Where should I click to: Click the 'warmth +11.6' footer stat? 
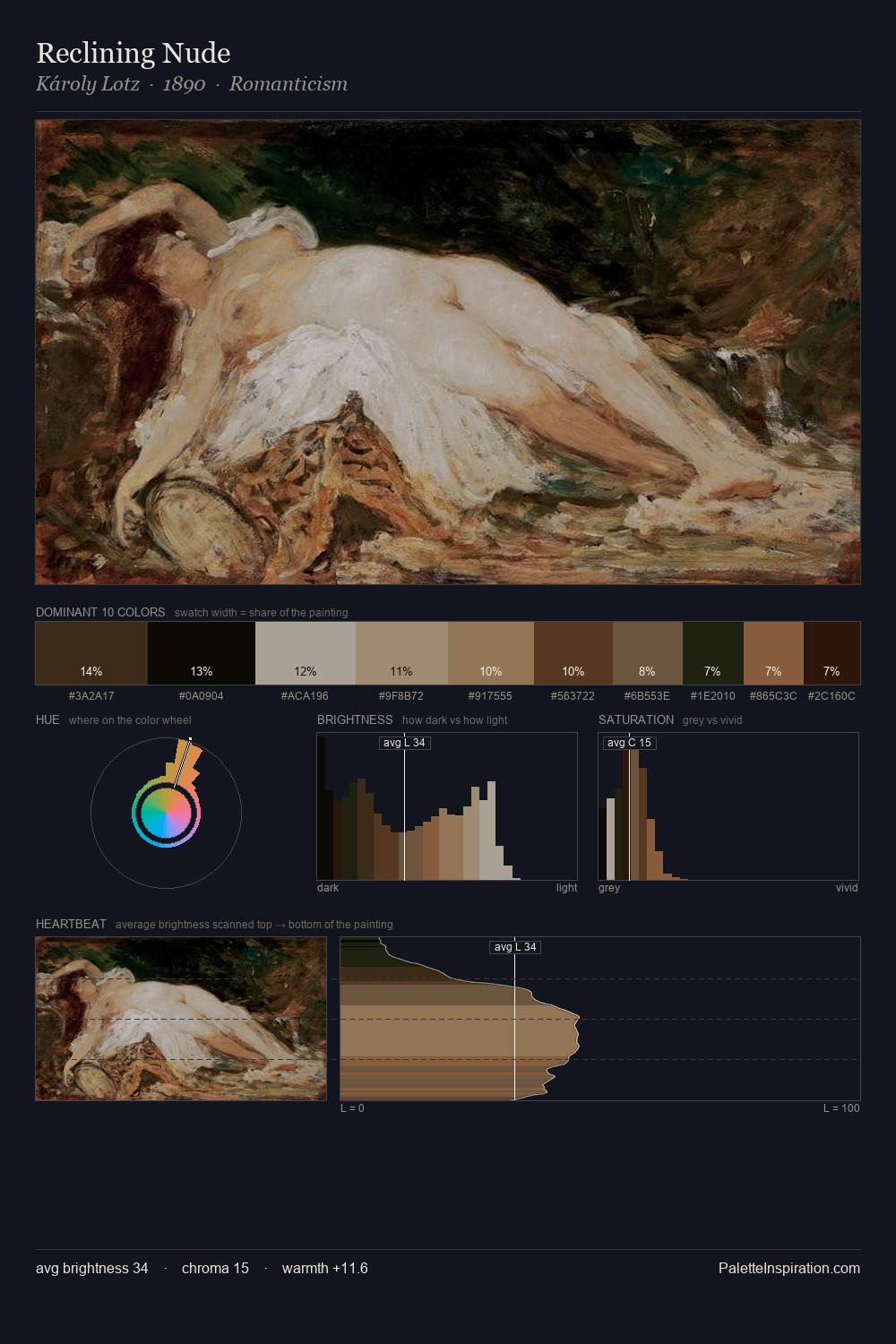click(x=325, y=1268)
